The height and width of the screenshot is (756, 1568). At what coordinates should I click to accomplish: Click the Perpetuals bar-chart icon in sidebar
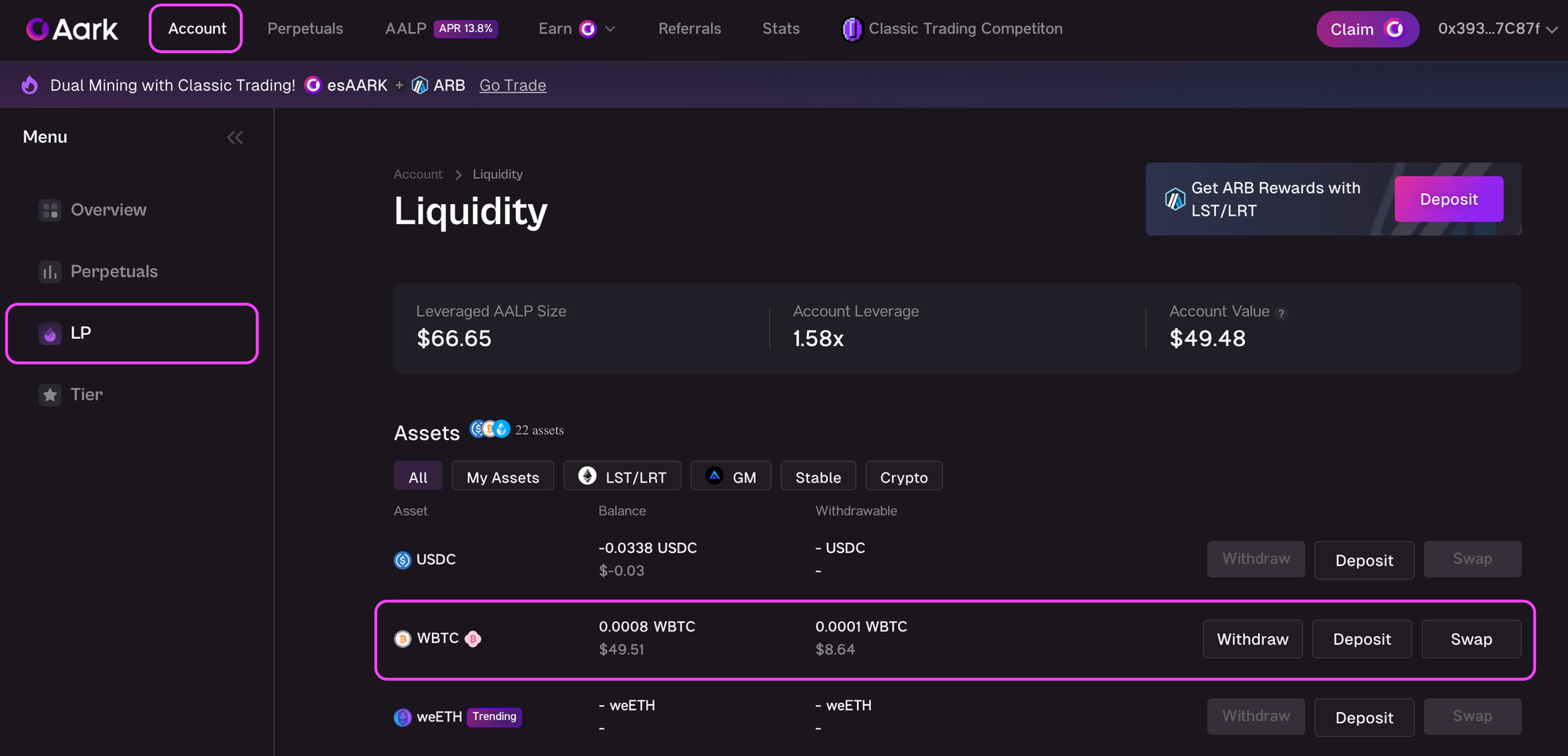50,271
